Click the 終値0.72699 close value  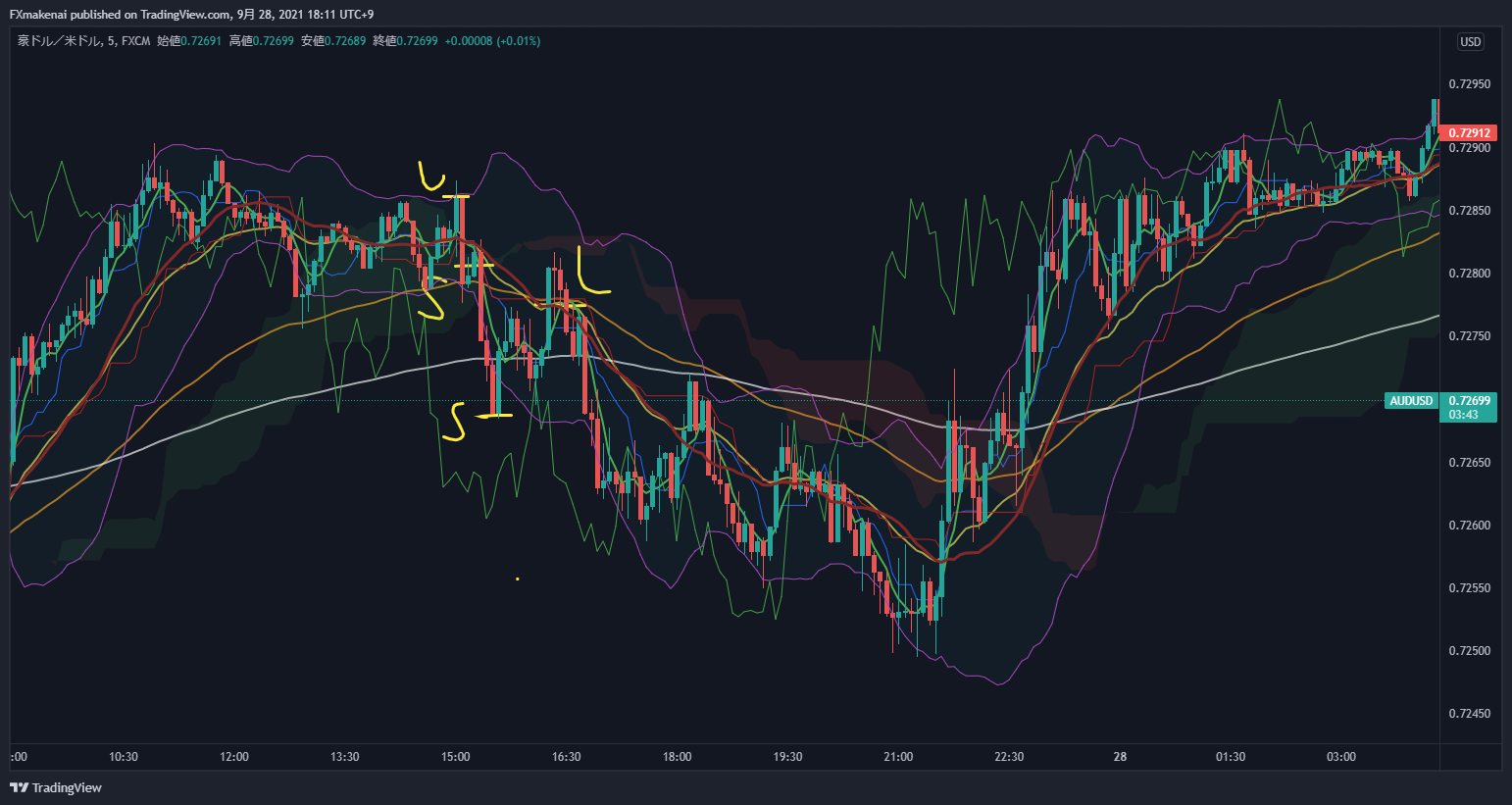click(405, 41)
